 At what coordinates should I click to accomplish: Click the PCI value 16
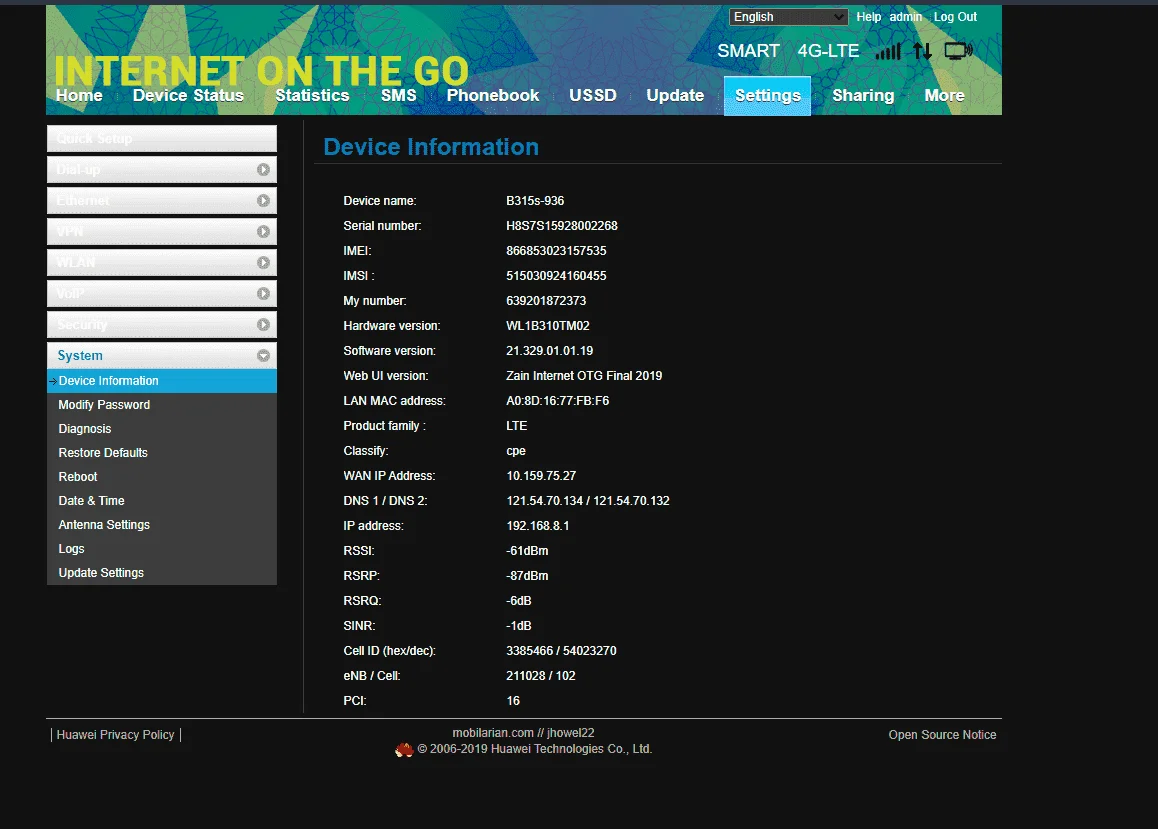(x=513, y=701)
